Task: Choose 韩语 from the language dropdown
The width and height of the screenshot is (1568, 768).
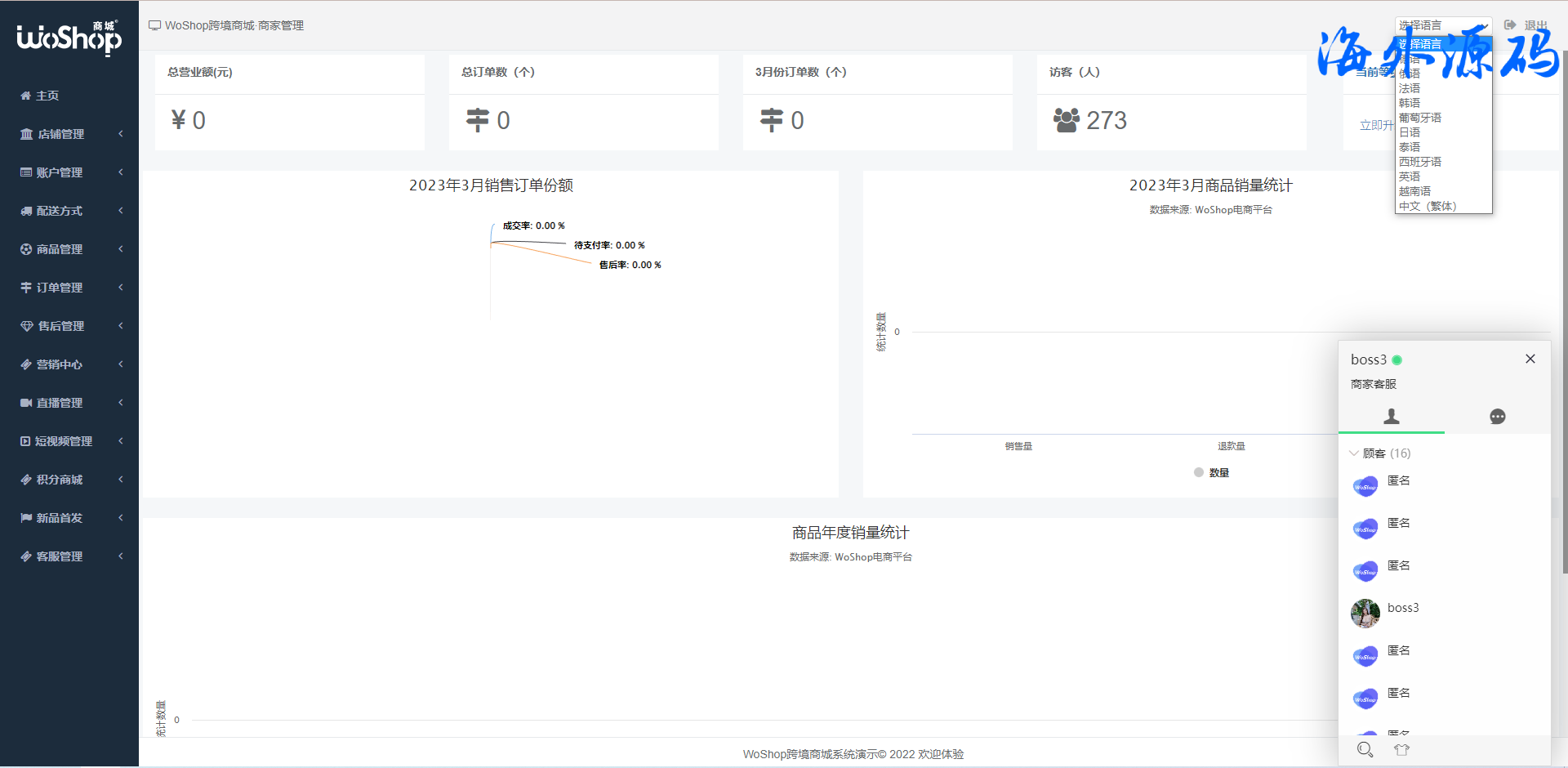Action: click(x=1410, y=103)
